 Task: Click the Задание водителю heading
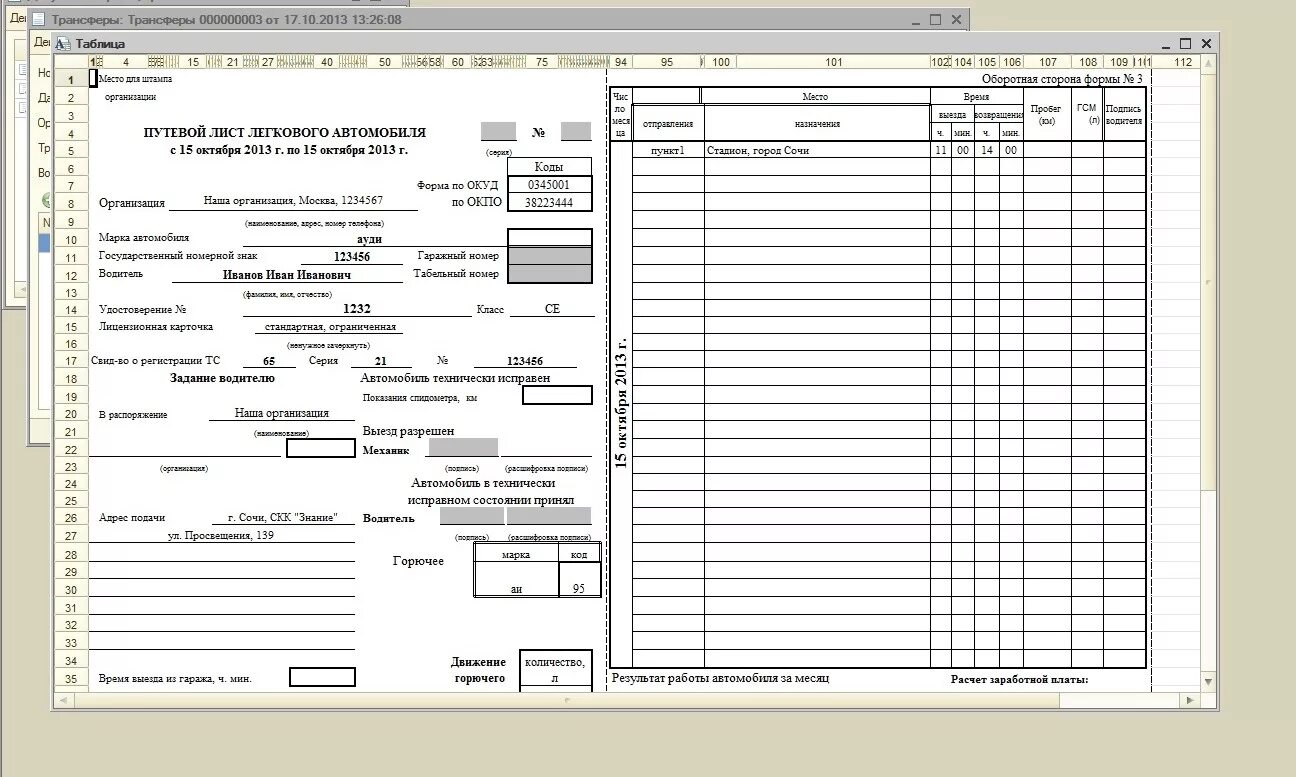point(222,378)
